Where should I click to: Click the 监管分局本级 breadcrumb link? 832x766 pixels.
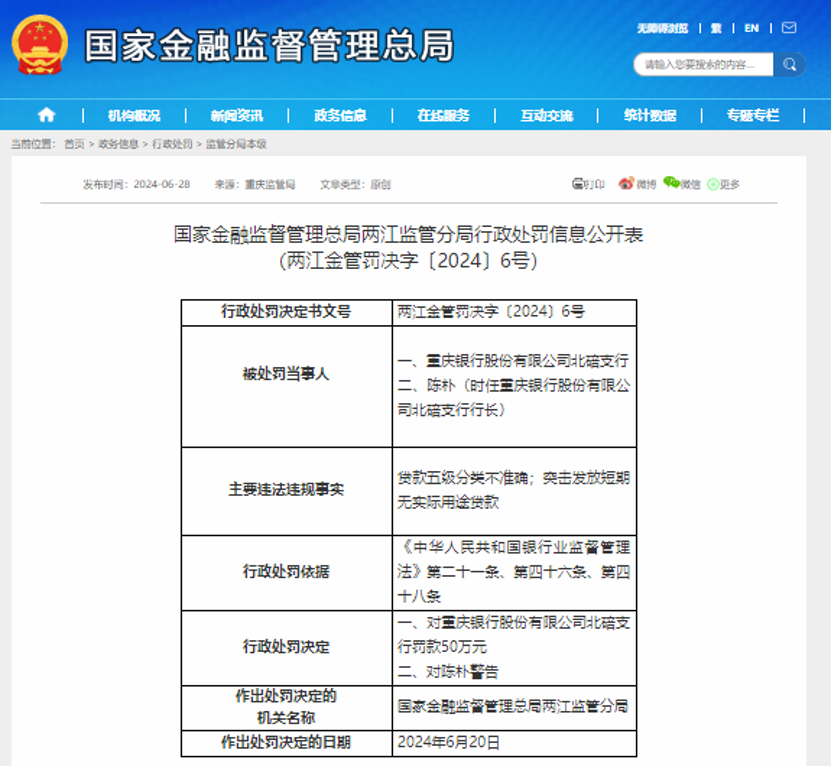pos(236,144)
